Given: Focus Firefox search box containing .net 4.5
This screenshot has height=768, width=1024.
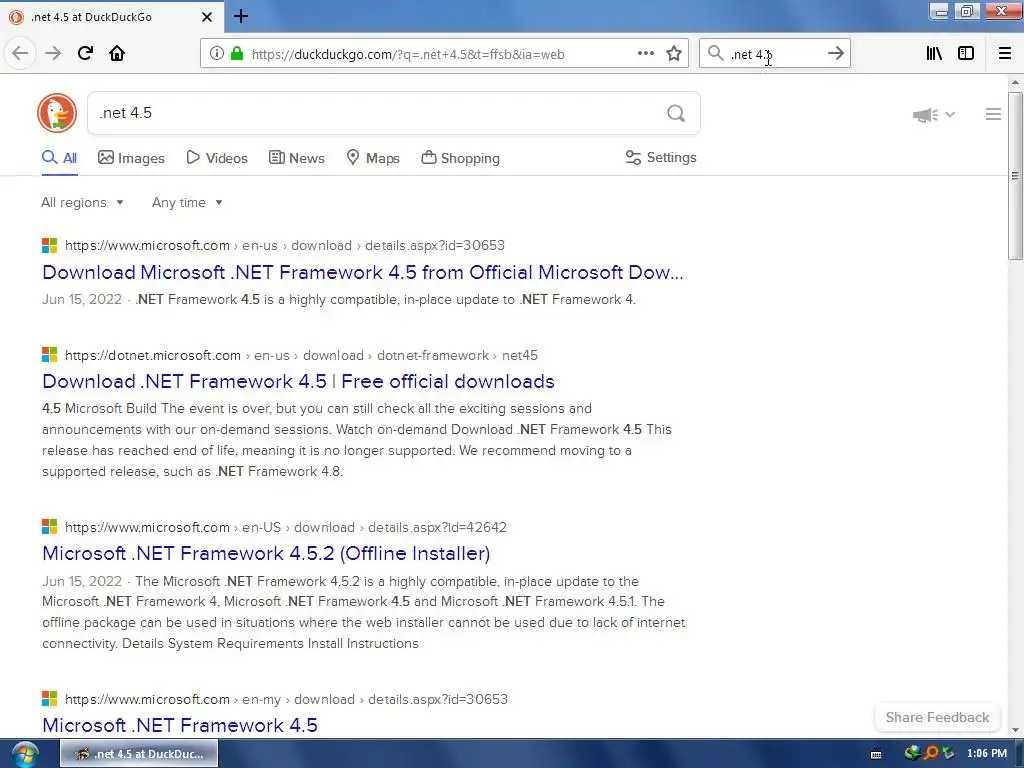Looking at the screenshot, I should [774, 54].
